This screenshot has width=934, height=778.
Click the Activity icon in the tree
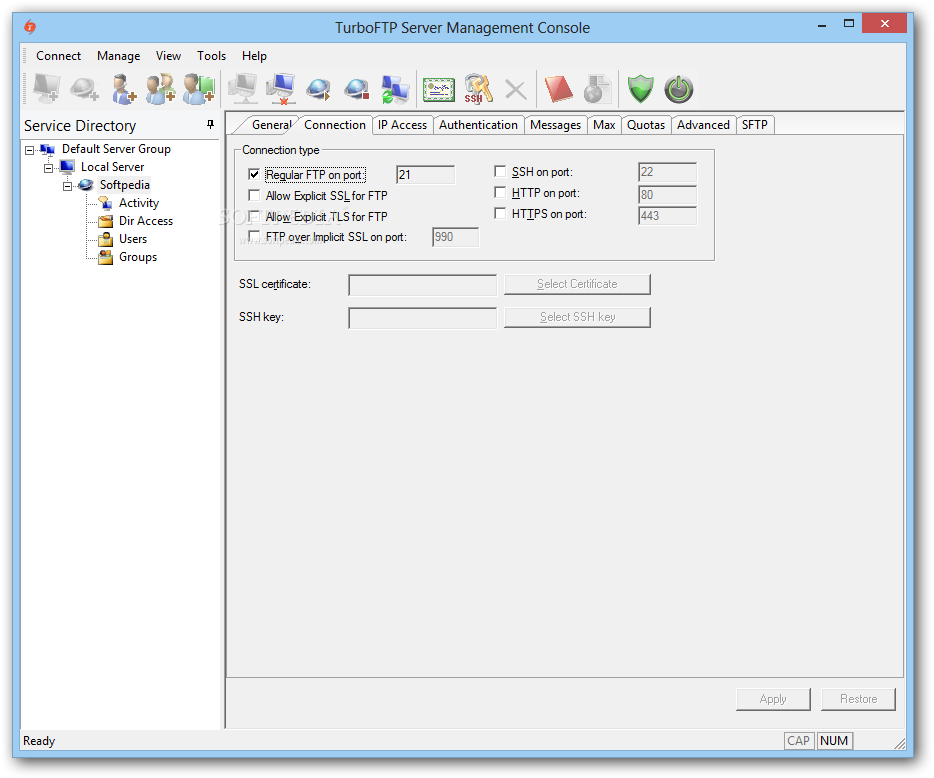[x=106, y=203]
